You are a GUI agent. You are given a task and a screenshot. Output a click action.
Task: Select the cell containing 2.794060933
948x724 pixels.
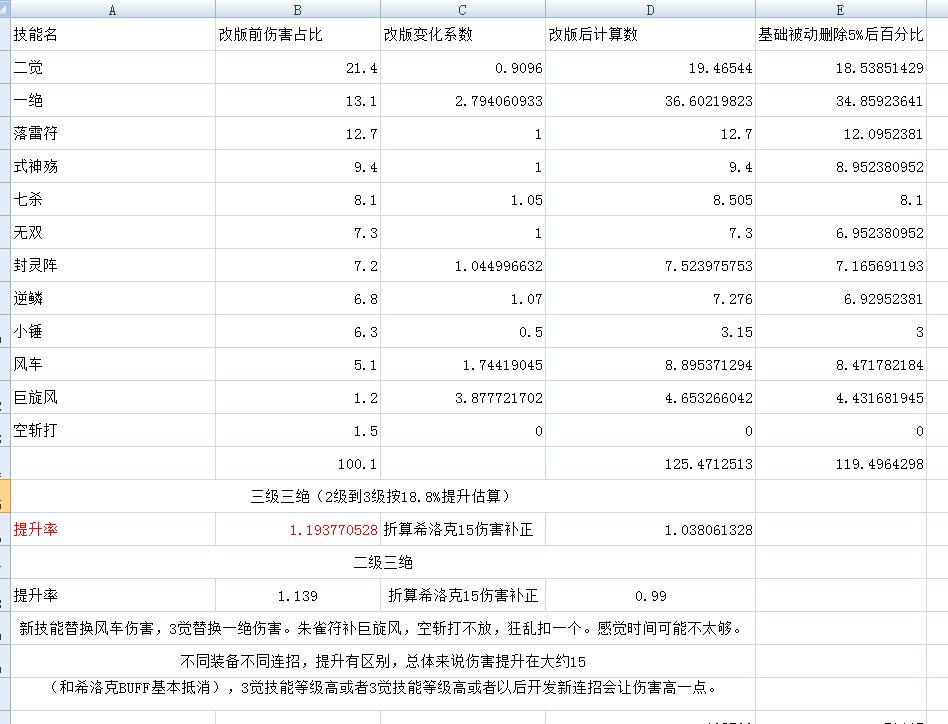pos(462,101)
